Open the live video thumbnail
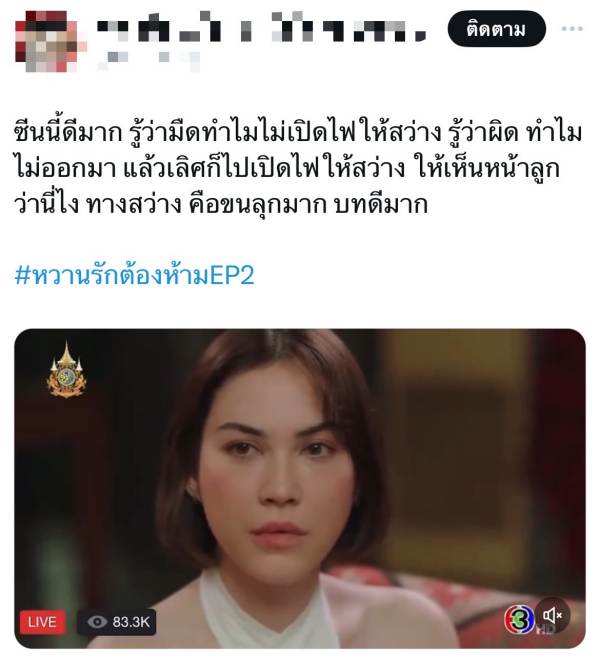 click(x=300, y=488)
